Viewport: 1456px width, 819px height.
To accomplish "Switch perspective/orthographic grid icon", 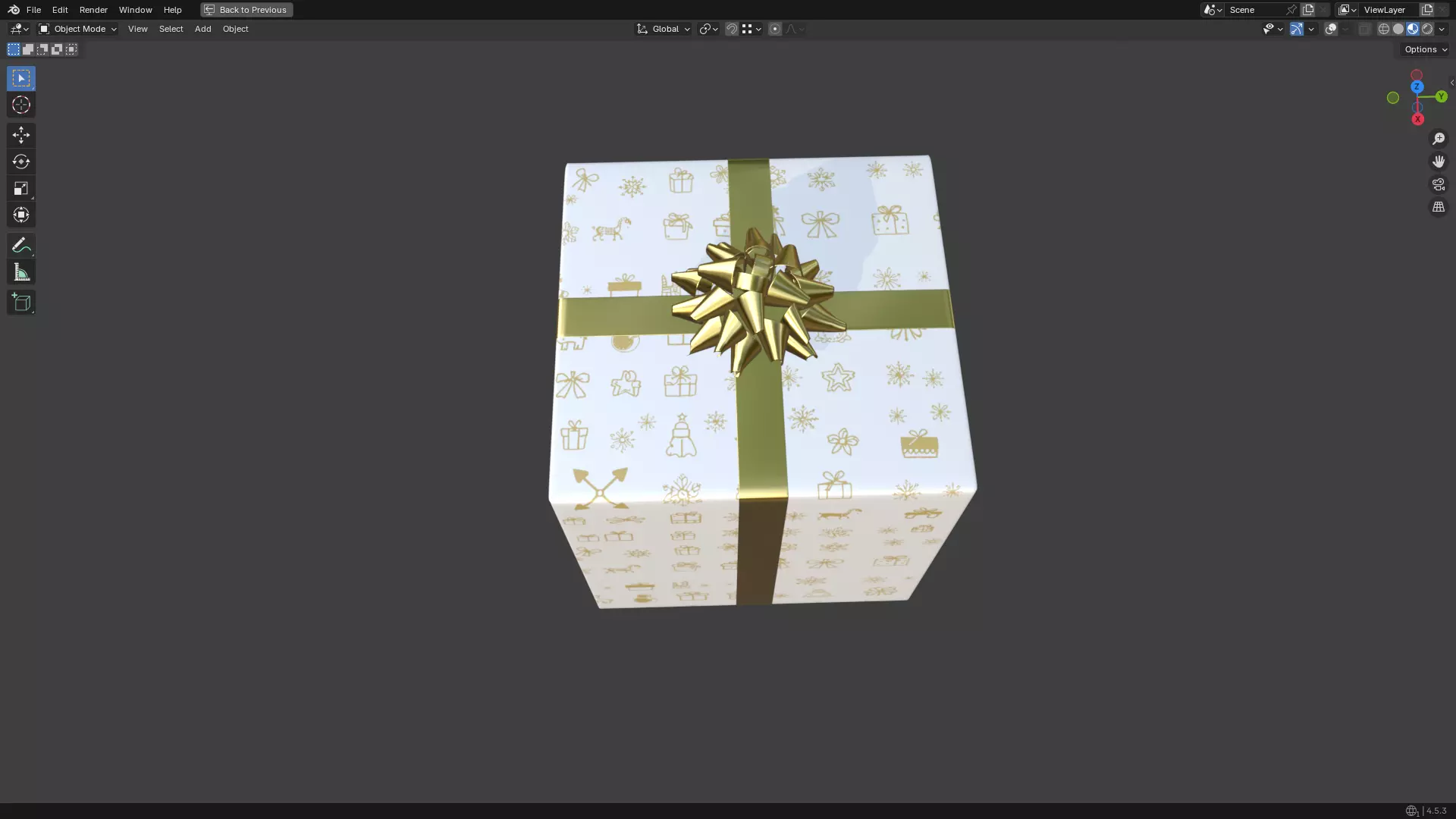I will pyautogui.click(x=1439, y=207).
